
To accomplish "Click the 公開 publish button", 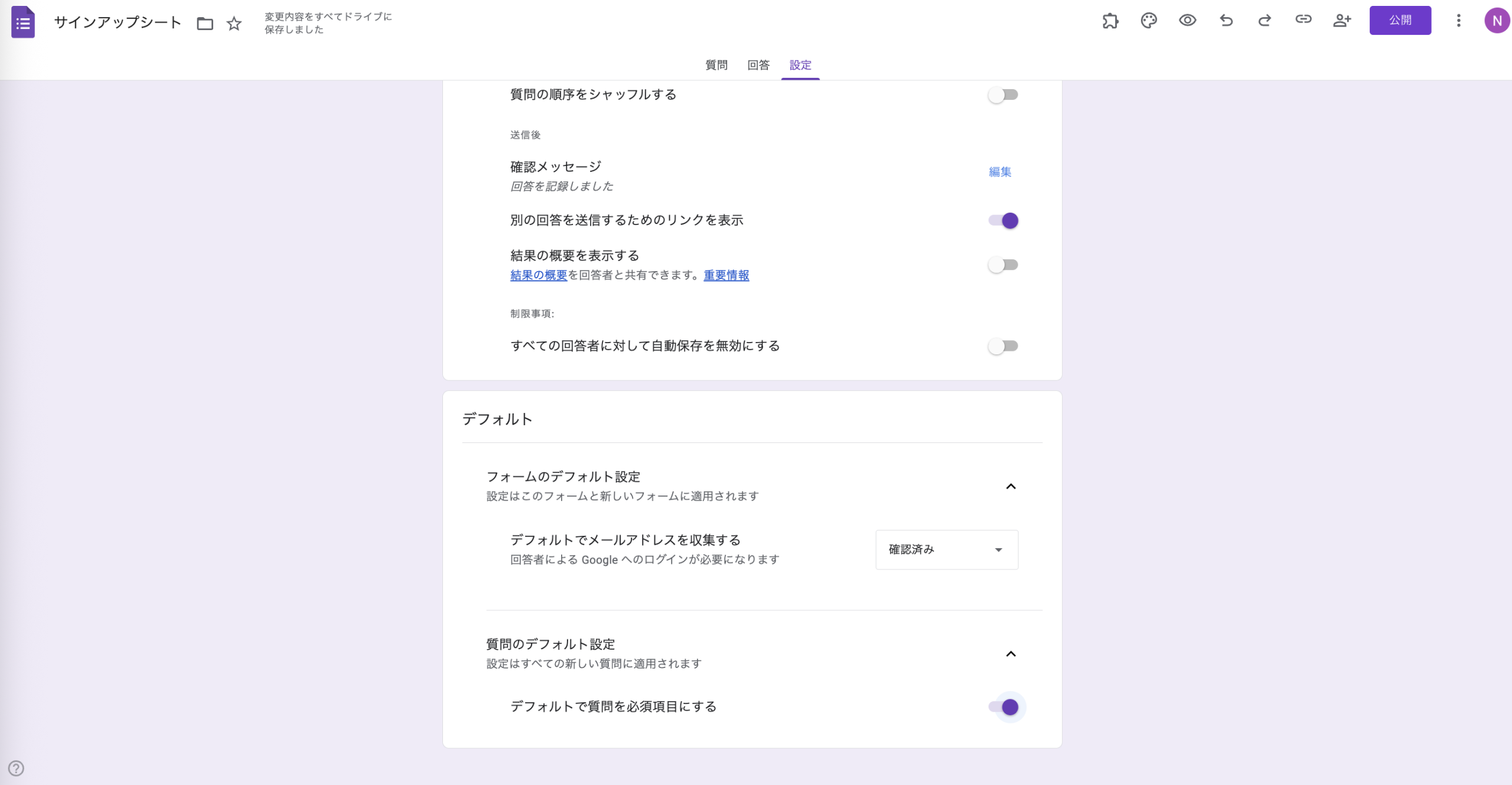I will tap(1400, 19).
